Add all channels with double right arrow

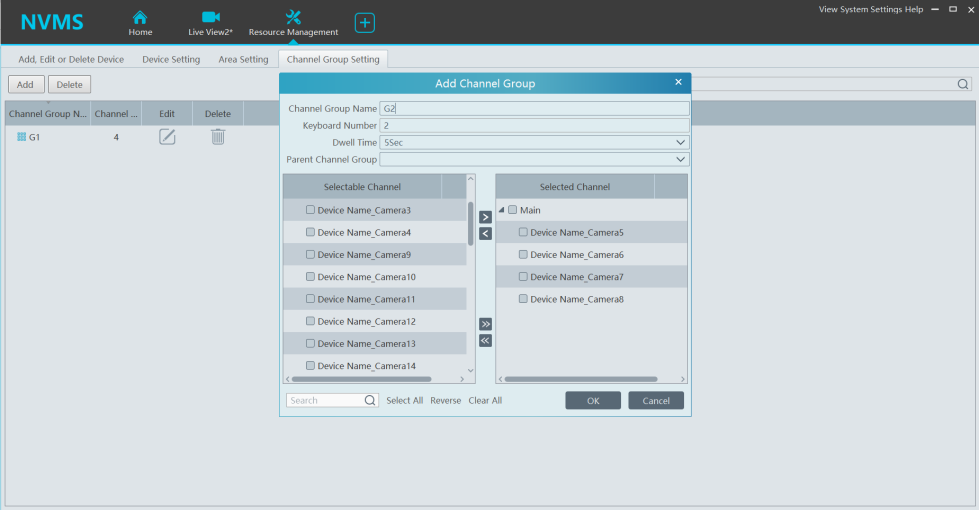[x=486, y=324]
